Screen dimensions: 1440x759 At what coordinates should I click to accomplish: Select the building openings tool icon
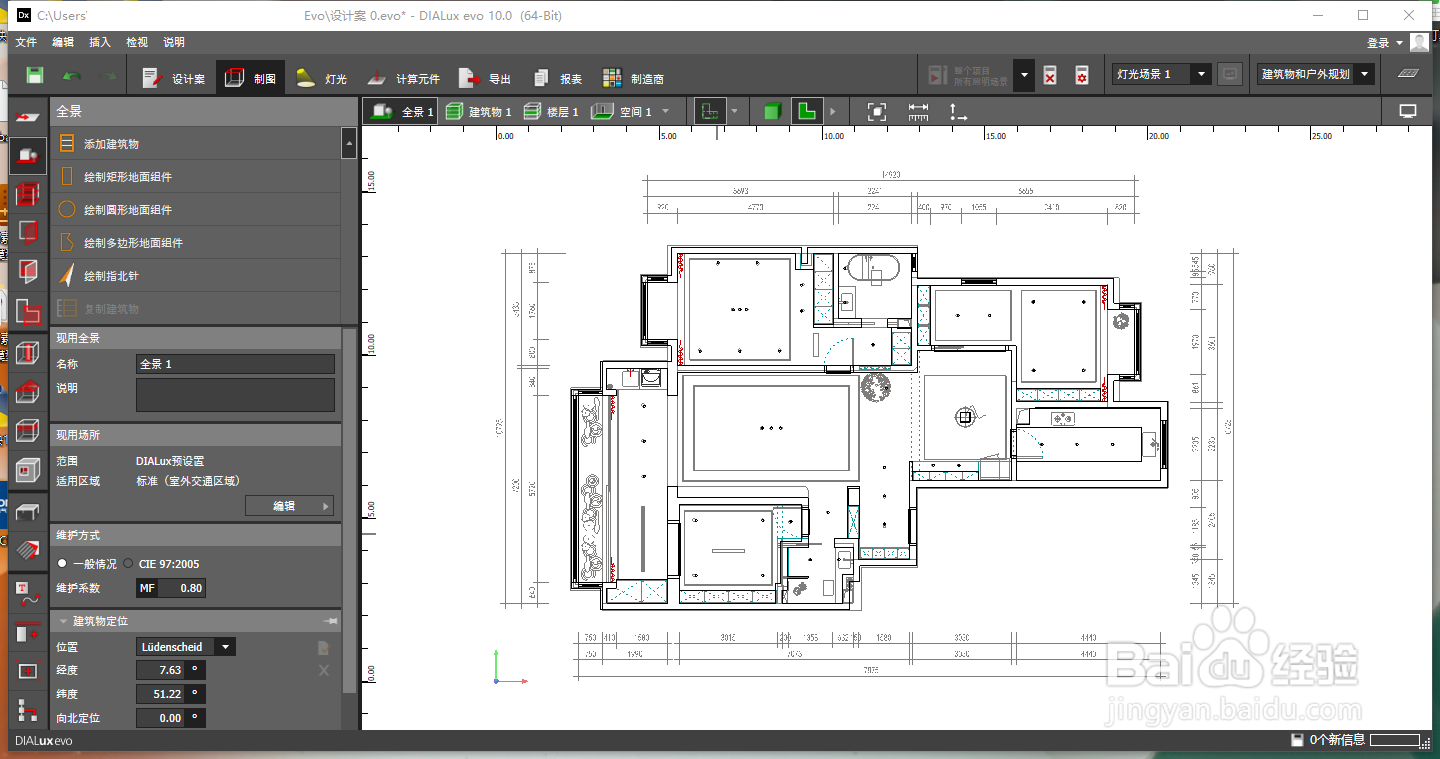(28, 232)
